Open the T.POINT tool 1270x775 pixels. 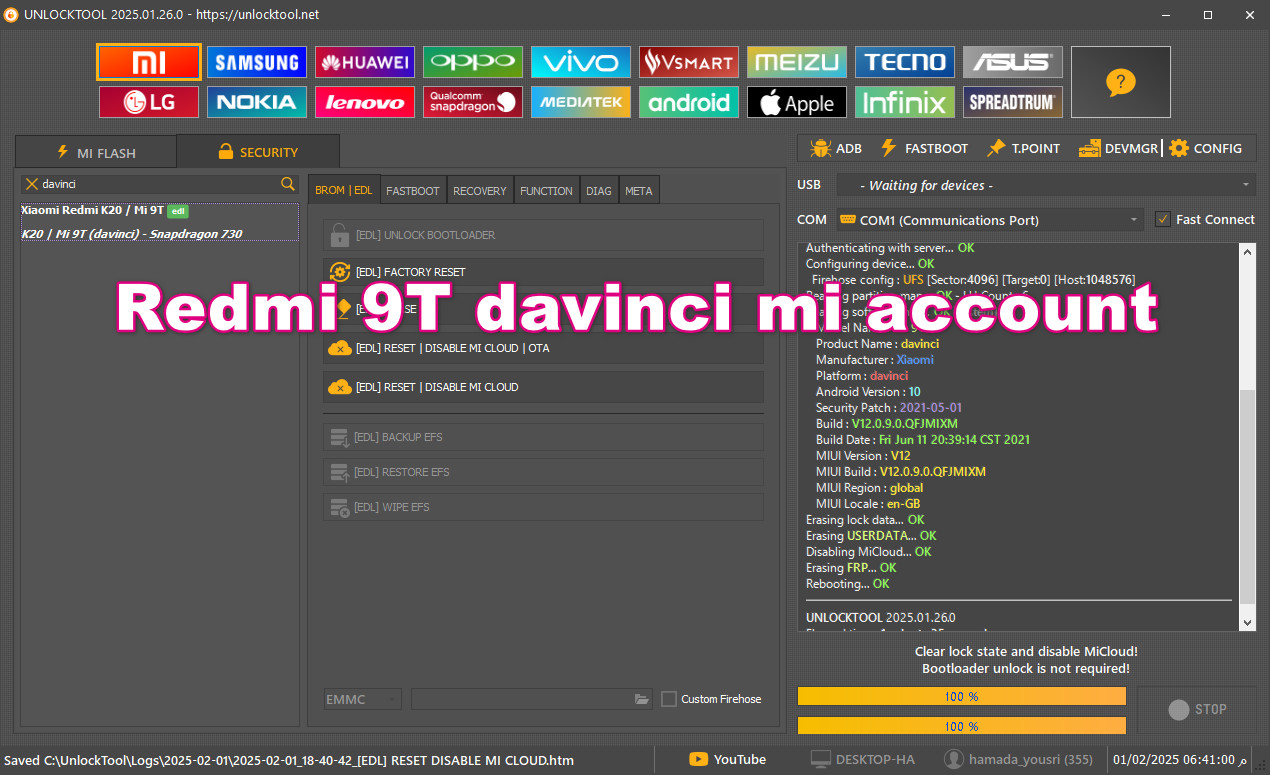[1023, 148]
